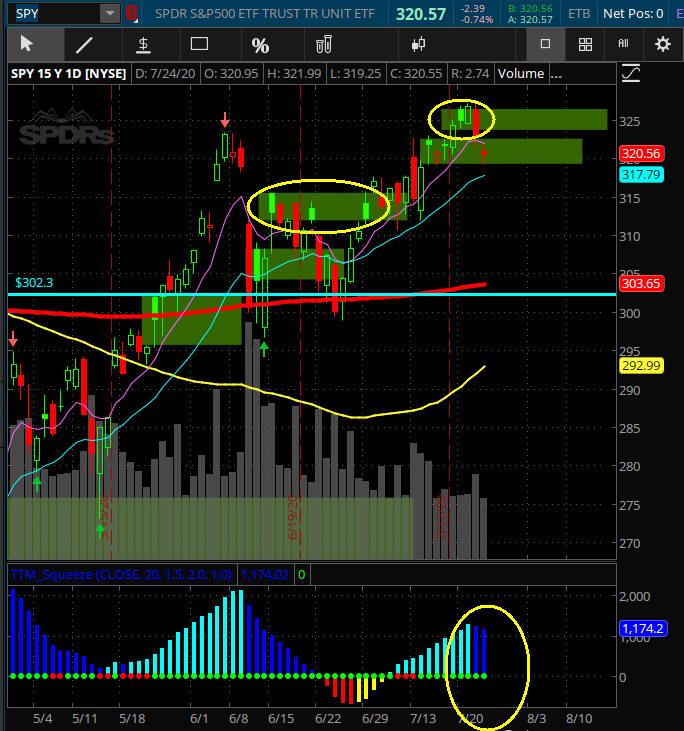The height and width of the screenshot is (731, 684).
Task: Click the O: 320.95 open value
Action: (231, 74)
